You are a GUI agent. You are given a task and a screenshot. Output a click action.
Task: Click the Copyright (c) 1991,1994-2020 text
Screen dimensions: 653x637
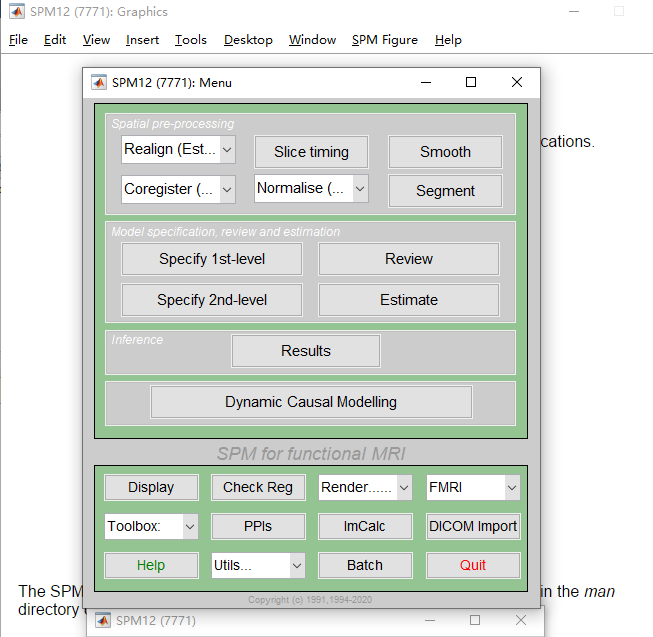point(310,600)
